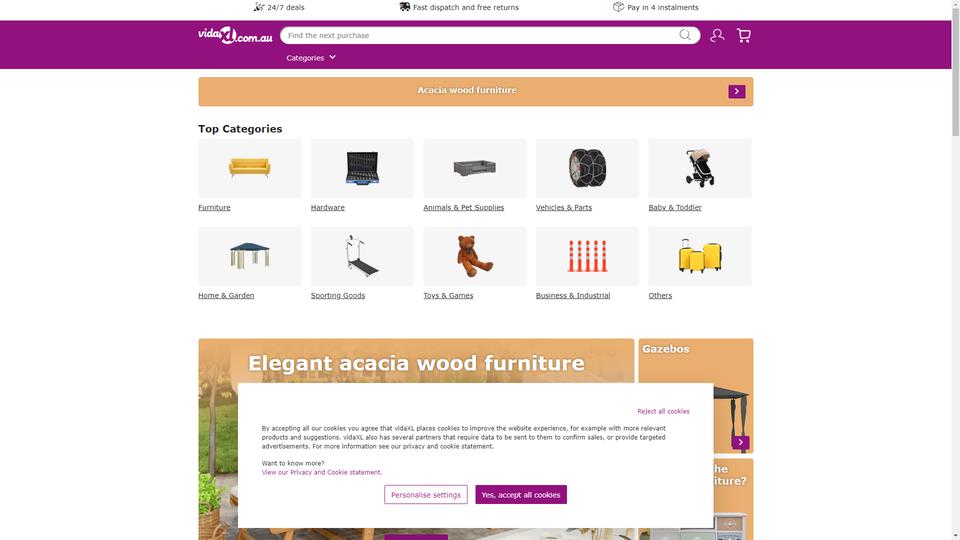Open the Baby & Toddler link

(675, 208)
